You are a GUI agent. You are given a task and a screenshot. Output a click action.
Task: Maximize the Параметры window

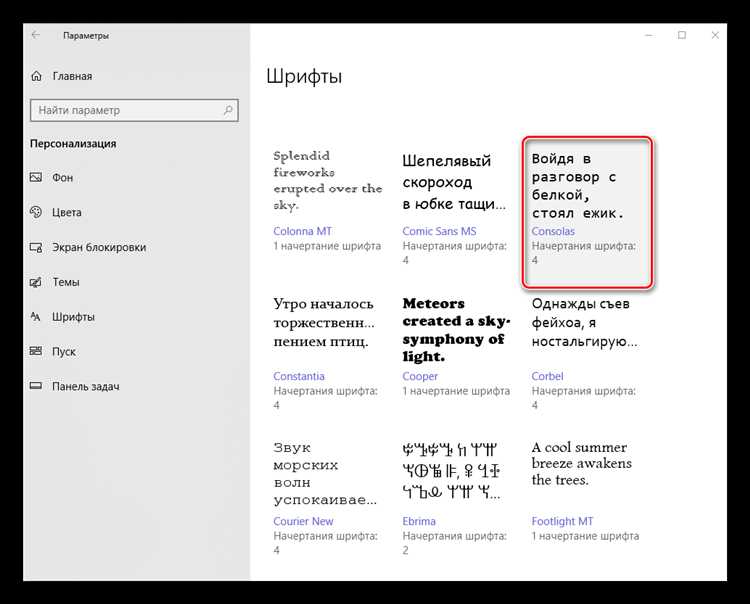point(682,35)
